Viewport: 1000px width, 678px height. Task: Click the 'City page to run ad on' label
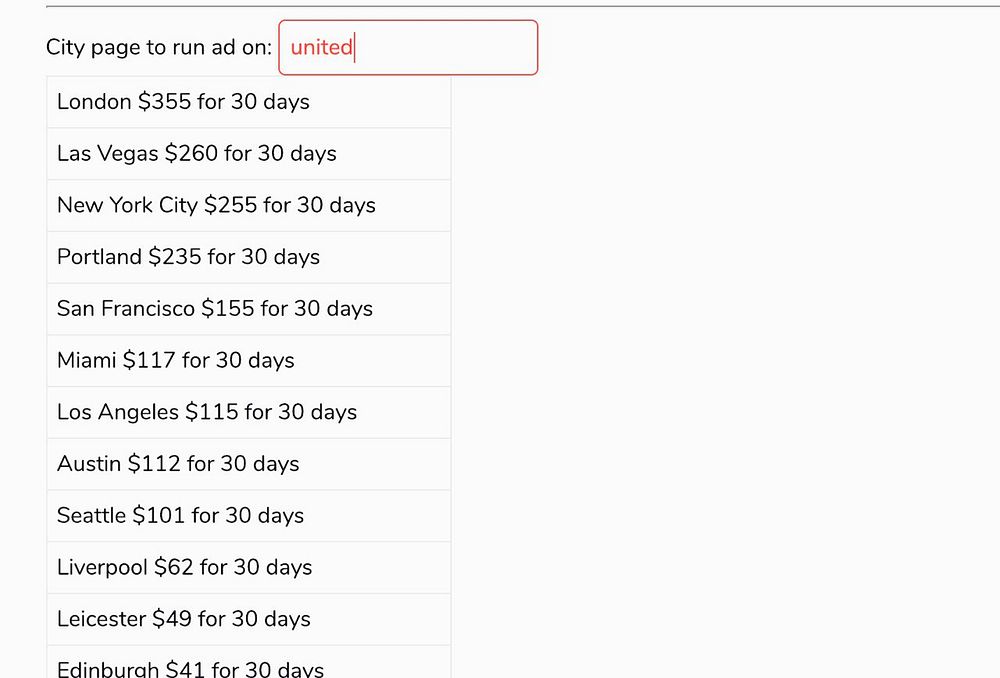click(x=158, y=48)
